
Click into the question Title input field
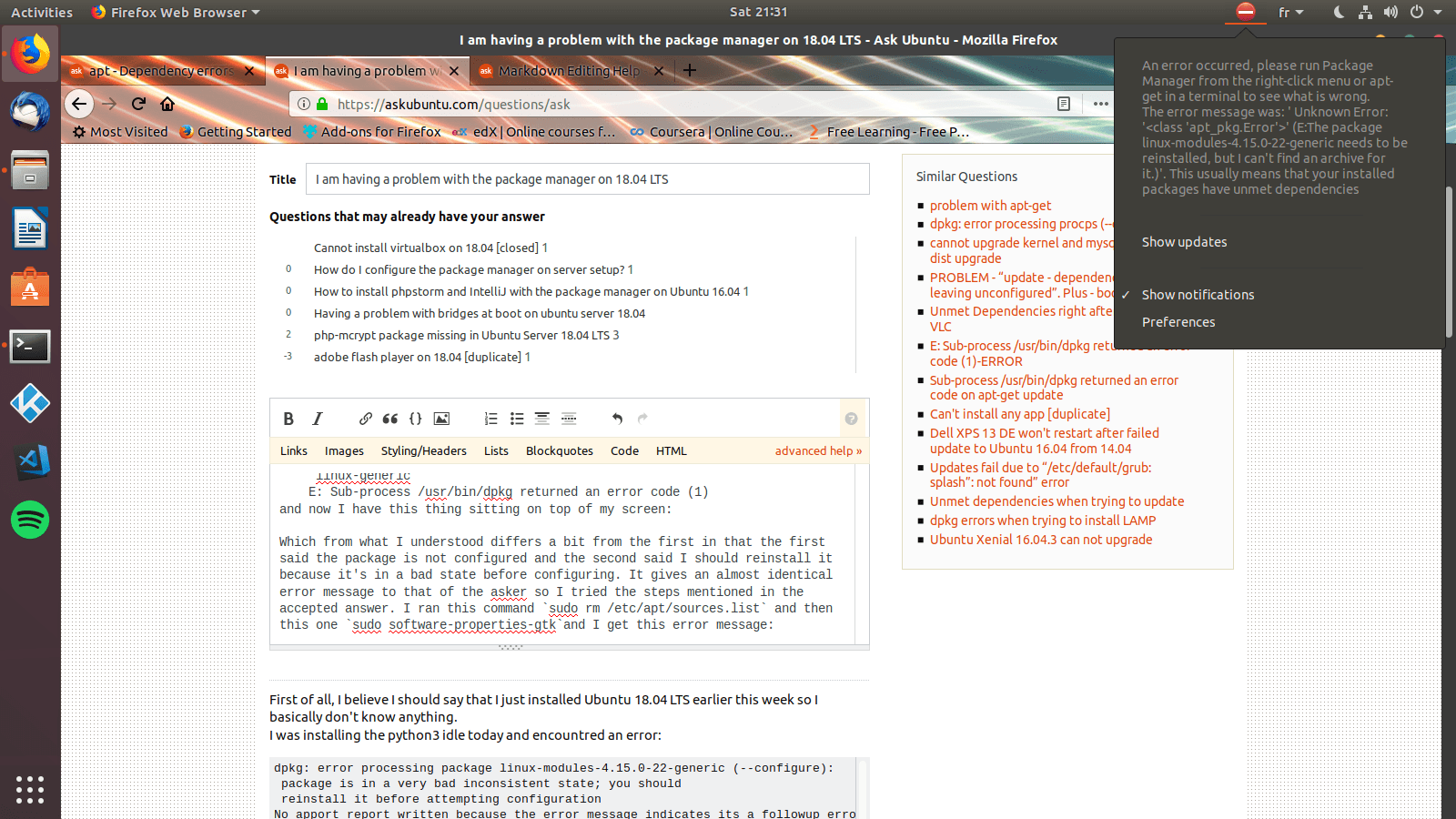(x=587, y=179)
